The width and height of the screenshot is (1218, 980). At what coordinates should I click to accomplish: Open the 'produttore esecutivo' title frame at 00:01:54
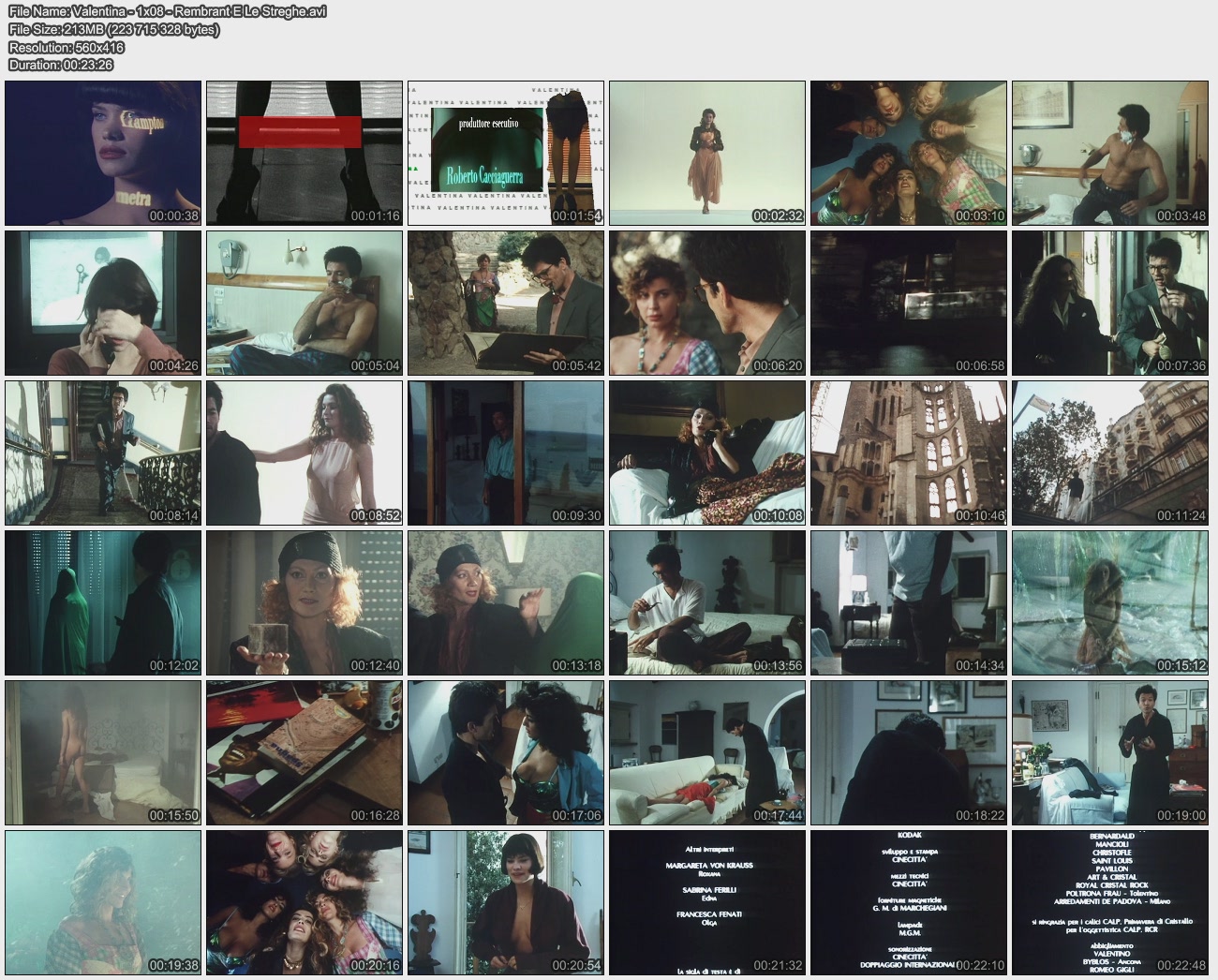click(x=506, y=153)
